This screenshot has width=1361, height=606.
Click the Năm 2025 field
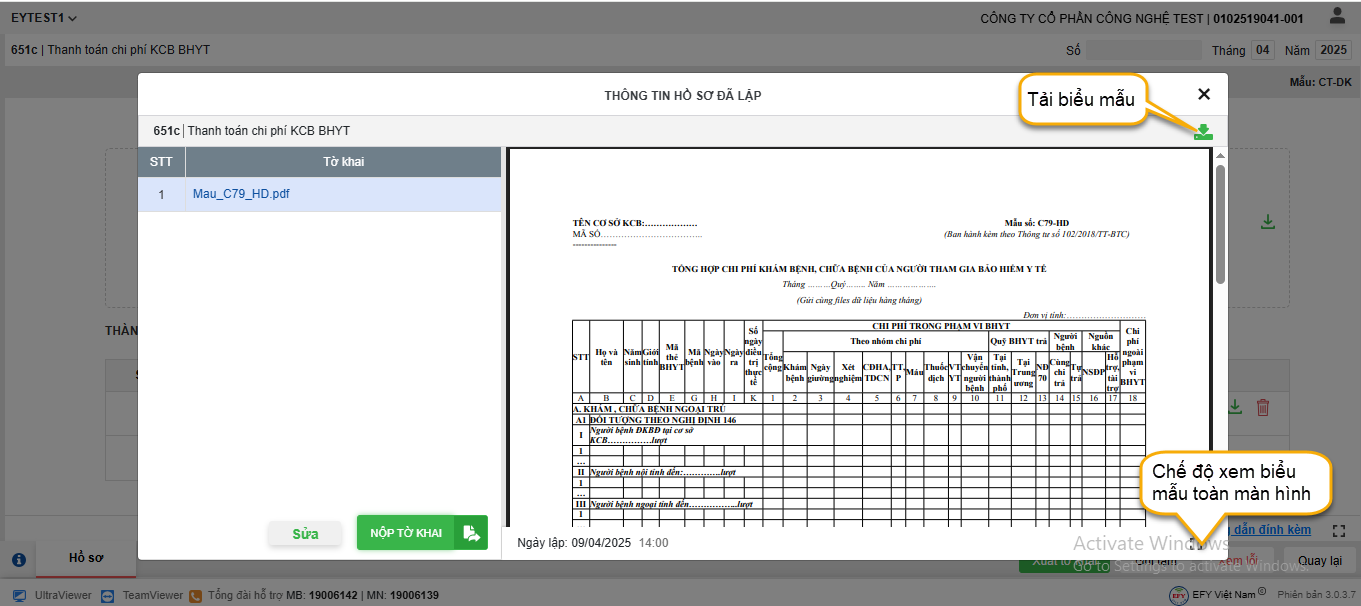pos(1332,50)
